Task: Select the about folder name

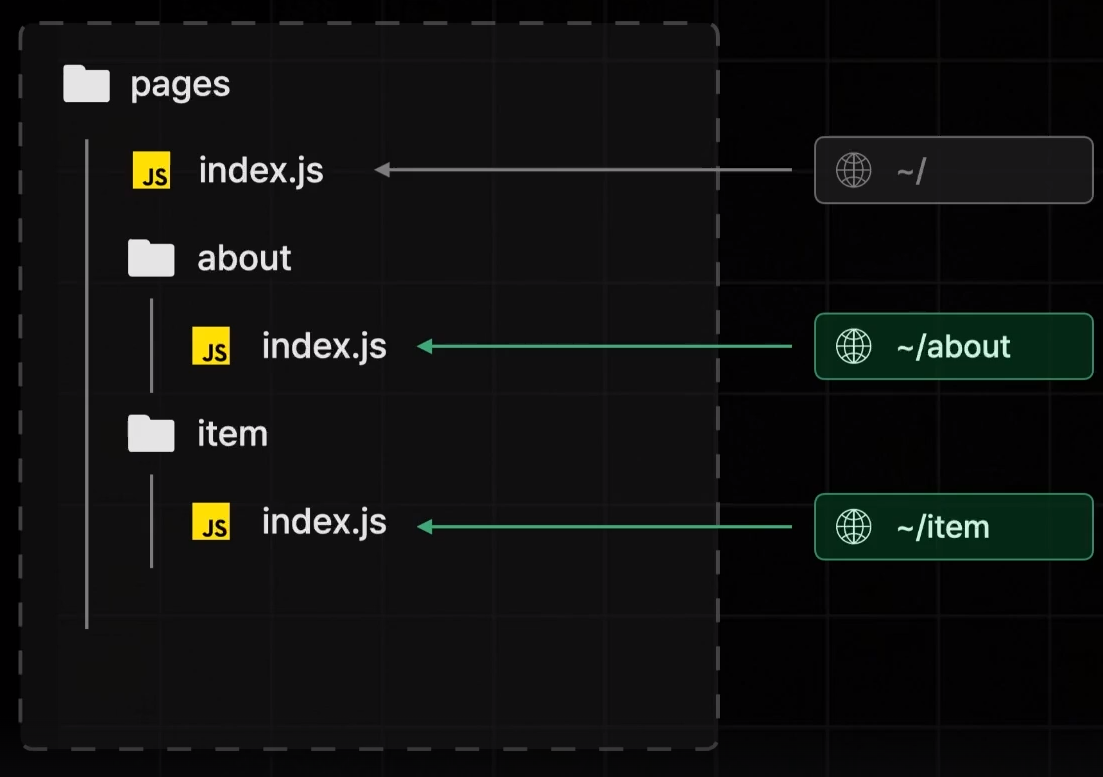Action: tap(244, 258)
